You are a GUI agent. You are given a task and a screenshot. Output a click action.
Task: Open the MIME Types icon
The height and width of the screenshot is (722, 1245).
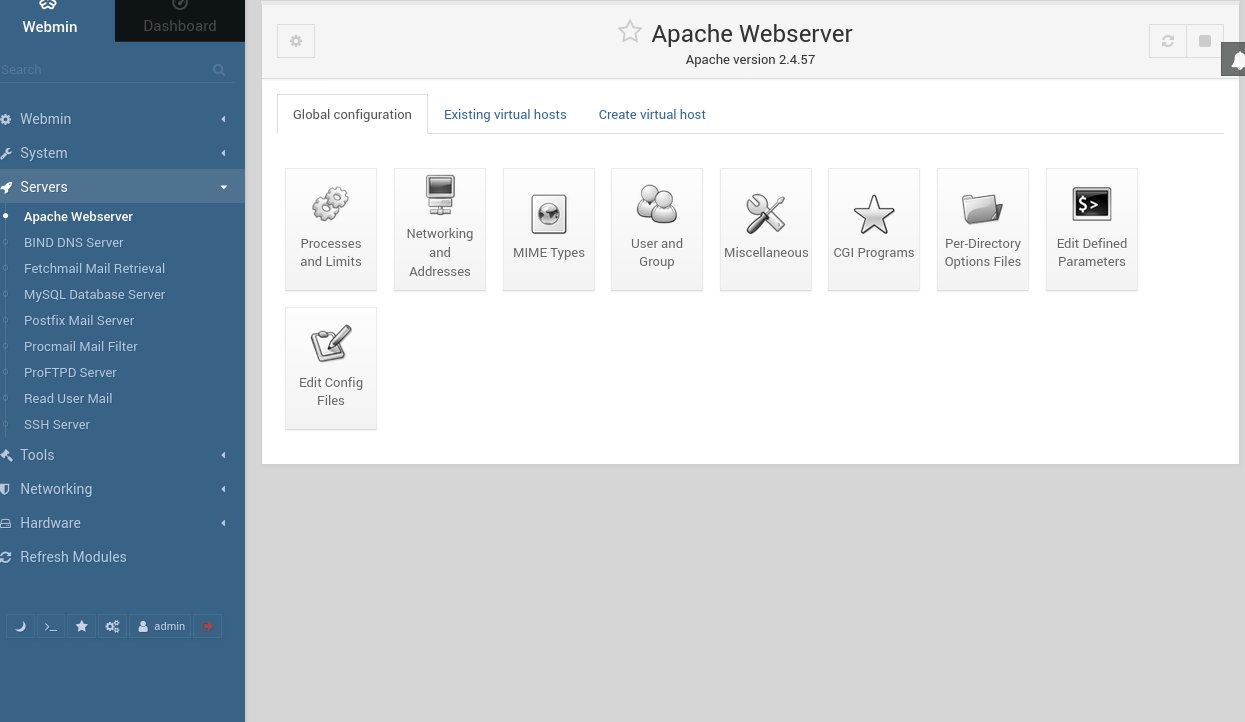point(549,229)
